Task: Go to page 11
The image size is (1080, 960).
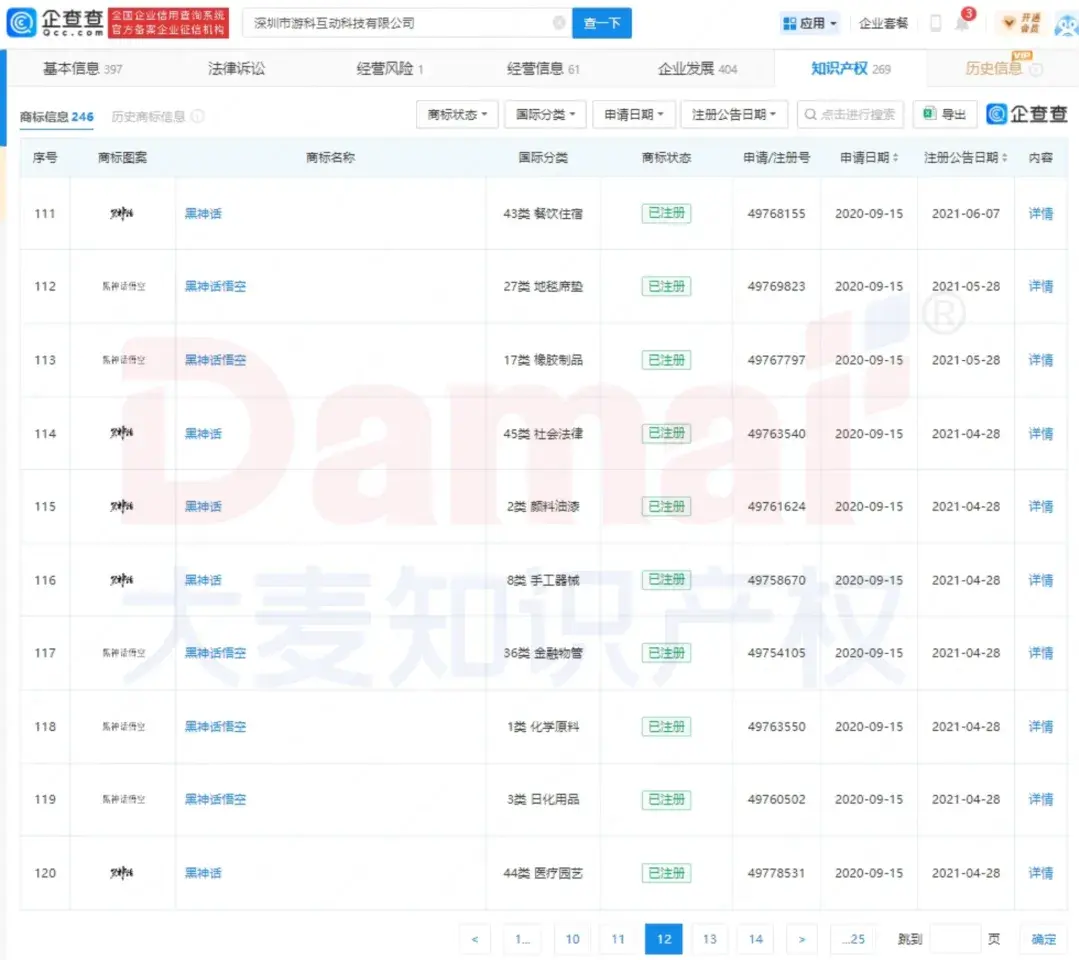Action: click(x=618, y=939)
